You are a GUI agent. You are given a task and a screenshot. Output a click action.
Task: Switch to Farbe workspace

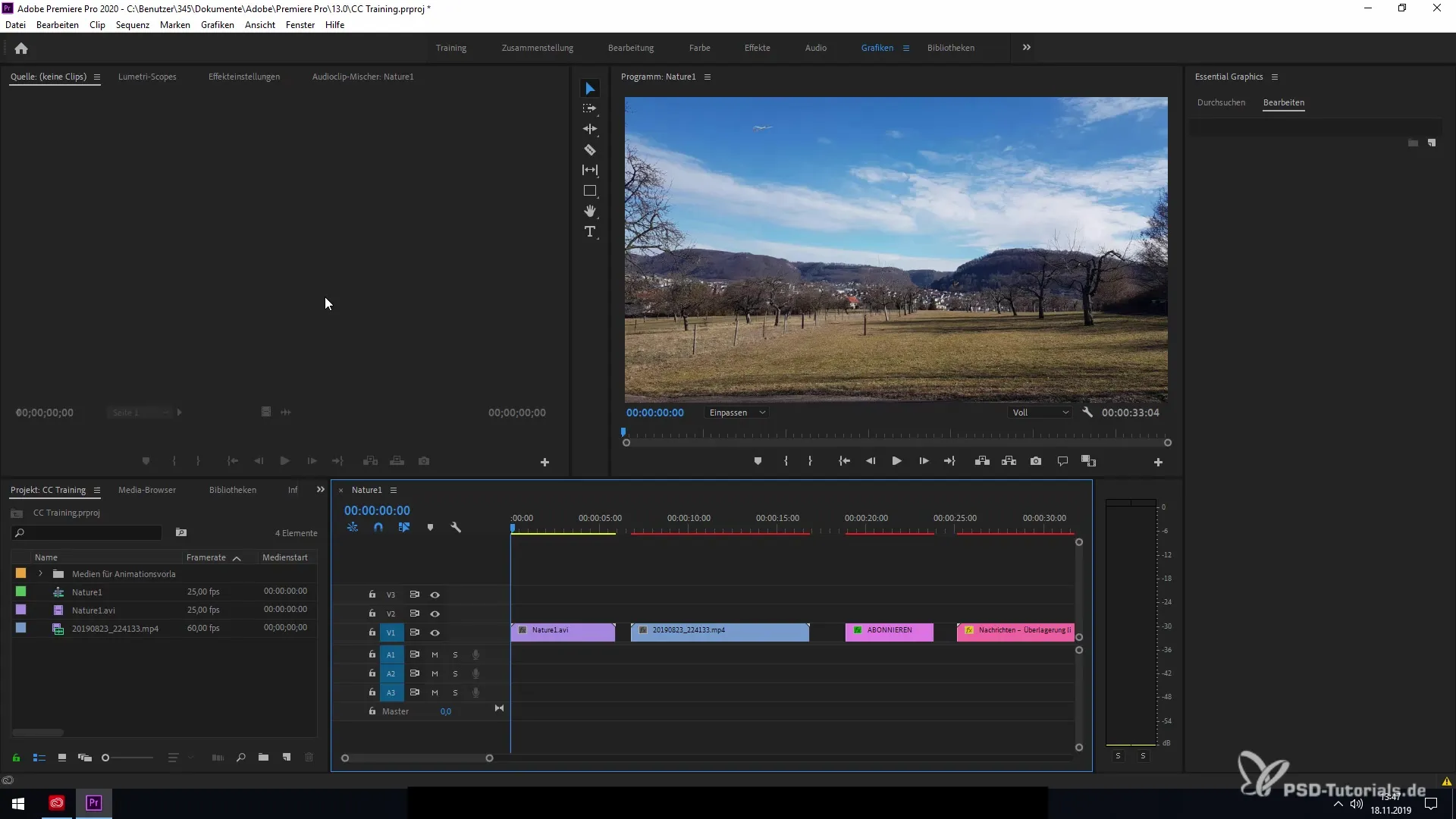pyautogui.click(x=700, y=48)
